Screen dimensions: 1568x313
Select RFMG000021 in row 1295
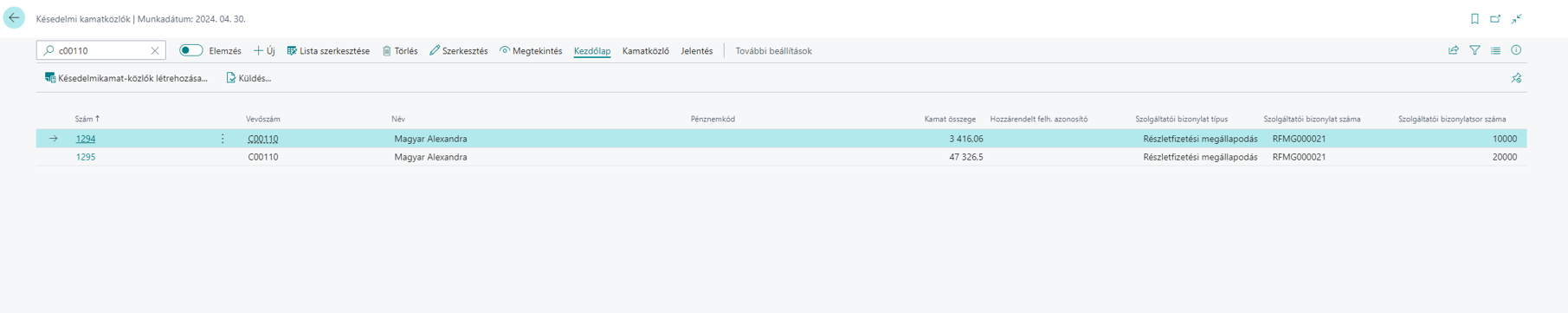(x=1299, y=157)
